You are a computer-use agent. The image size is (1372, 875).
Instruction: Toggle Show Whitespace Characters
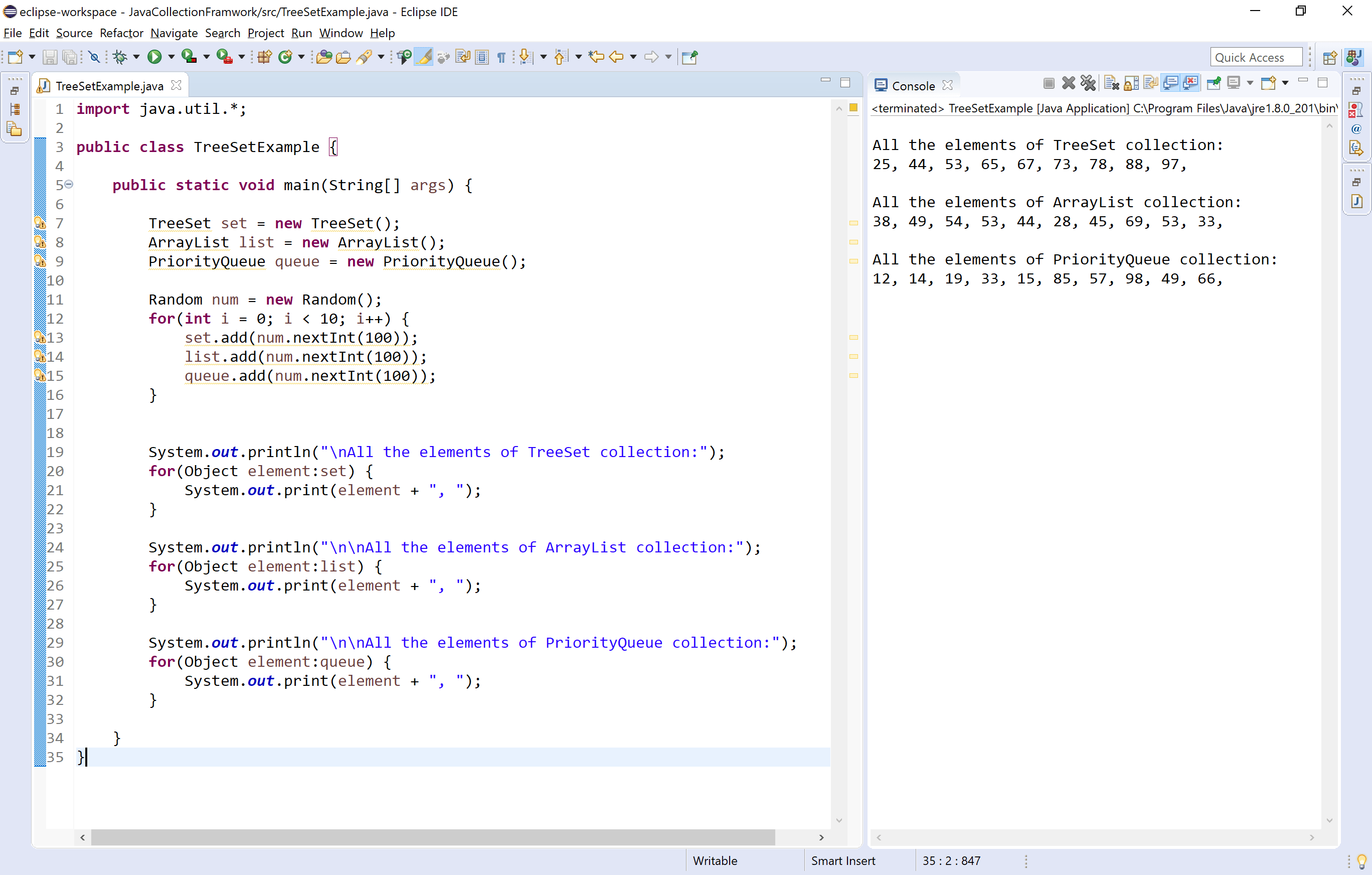coord(501,57)
